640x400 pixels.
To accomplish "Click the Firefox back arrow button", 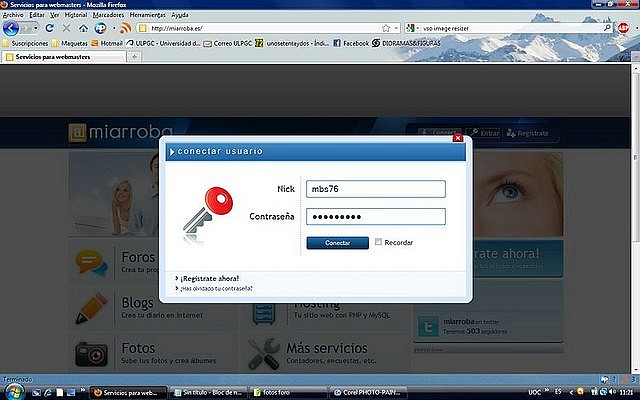I will pos(11,28).
